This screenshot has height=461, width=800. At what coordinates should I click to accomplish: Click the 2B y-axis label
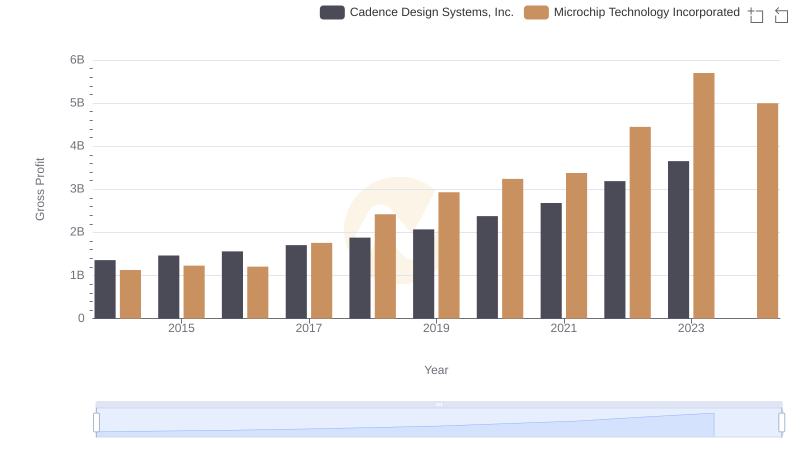tap(77, 232)
